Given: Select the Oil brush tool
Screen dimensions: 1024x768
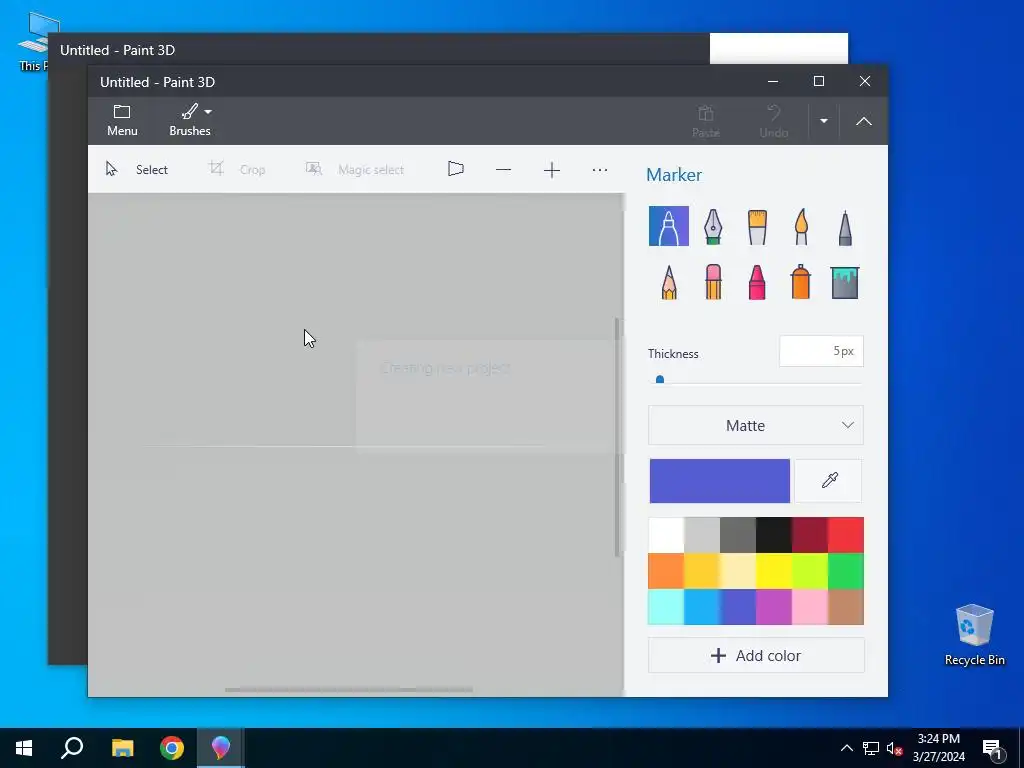Looking at the screenshot, I should (757, 227).
